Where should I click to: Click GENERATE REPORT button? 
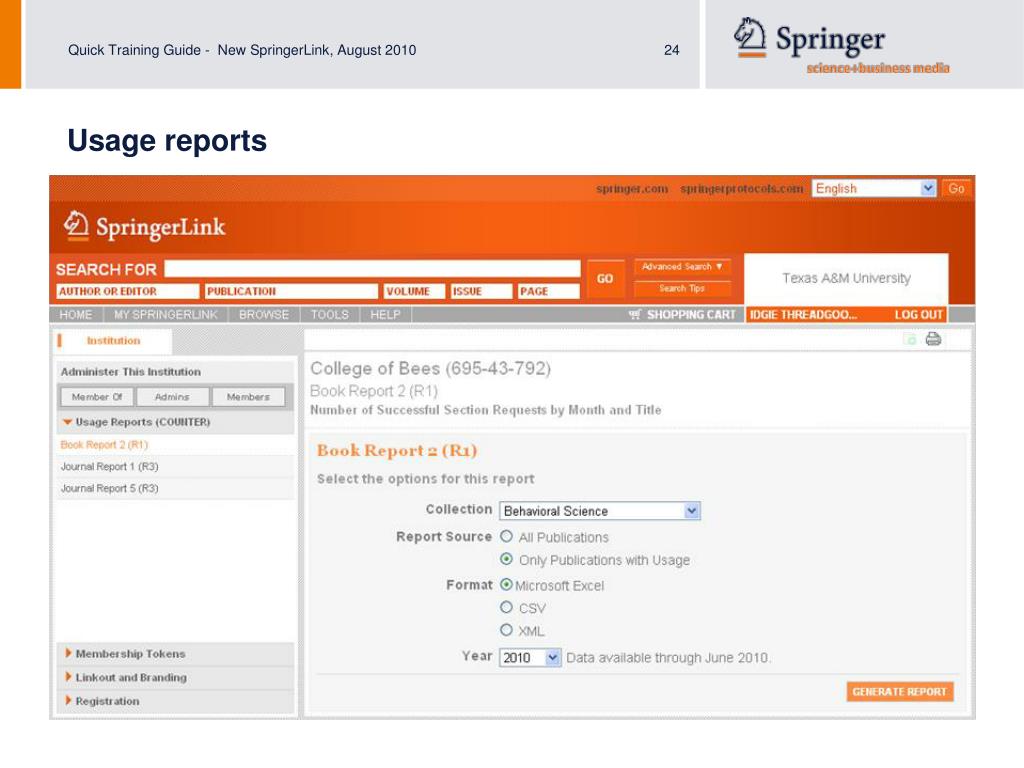(900, 692)
